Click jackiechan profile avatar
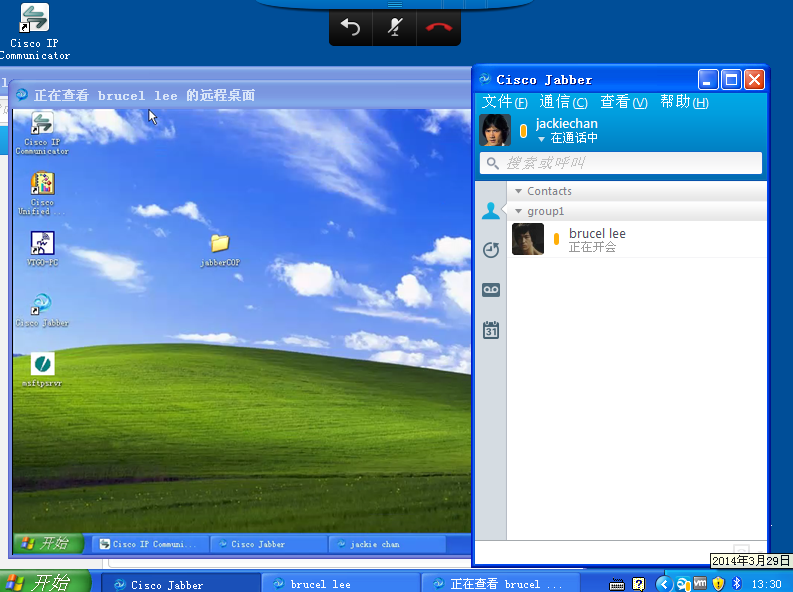The width and height of the screenshot is (793, 592). click(x=495, y=130)
